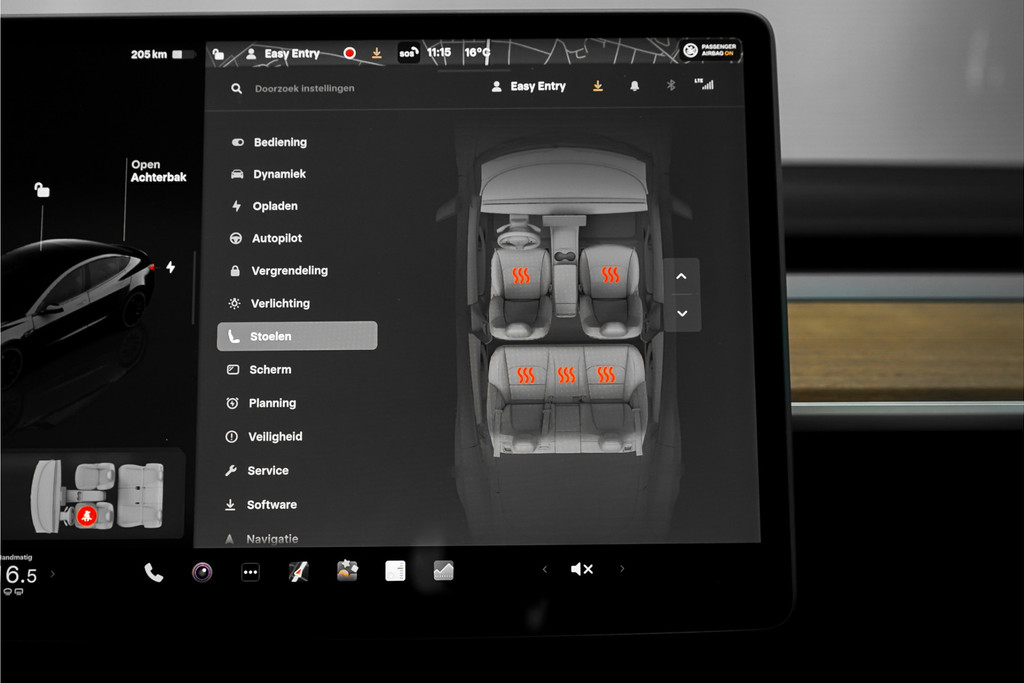1024x683 pixels.
Task: Select the Autopilot settings menu
Action: tap(276, 239)
